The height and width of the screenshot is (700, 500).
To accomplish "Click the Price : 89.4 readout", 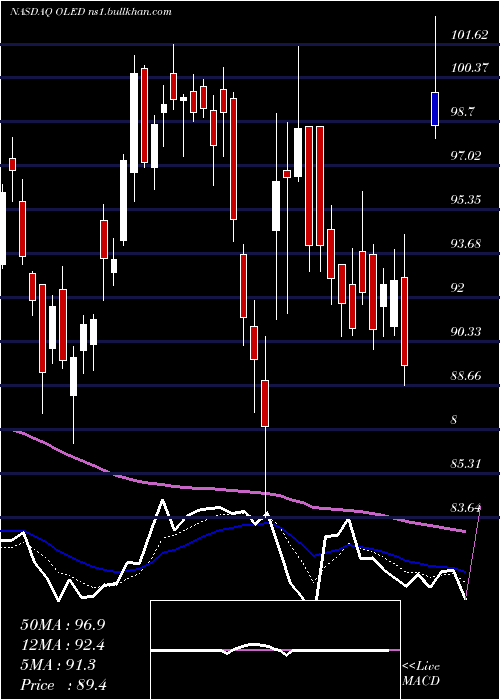I will (63, 685).
